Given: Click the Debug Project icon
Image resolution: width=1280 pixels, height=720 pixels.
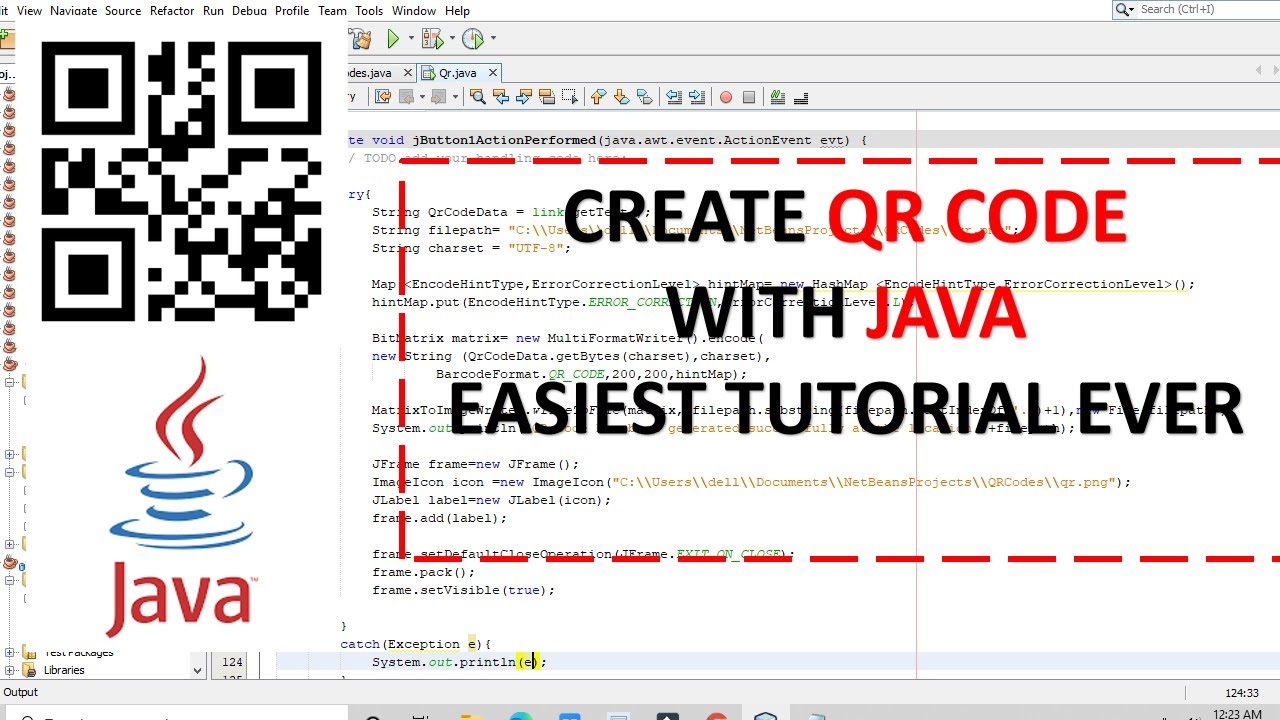Looking at the screenshot, I should click(432, 39).
